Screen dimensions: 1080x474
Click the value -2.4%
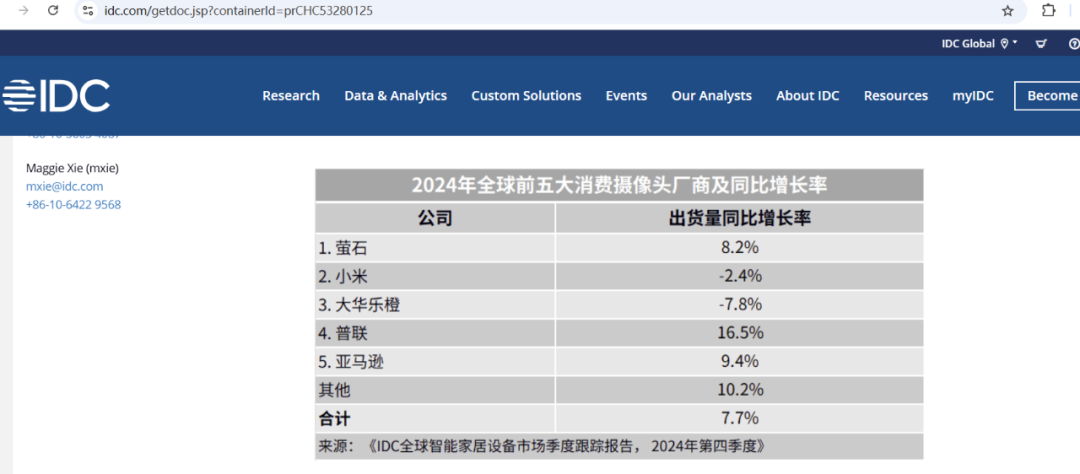(x=740, y=276)
